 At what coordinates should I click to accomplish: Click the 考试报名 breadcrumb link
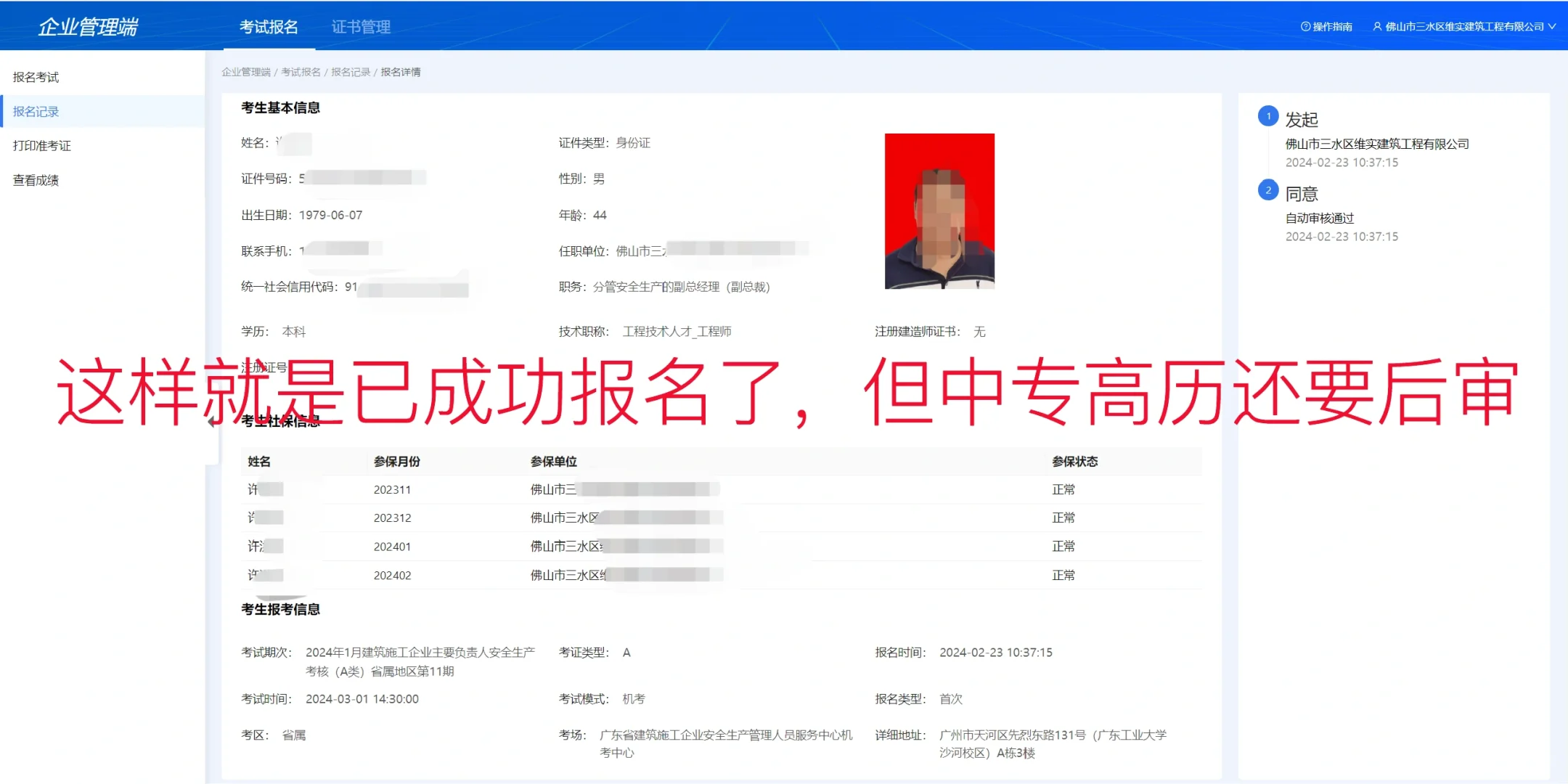pyautogui.click(x=301, y=72)
